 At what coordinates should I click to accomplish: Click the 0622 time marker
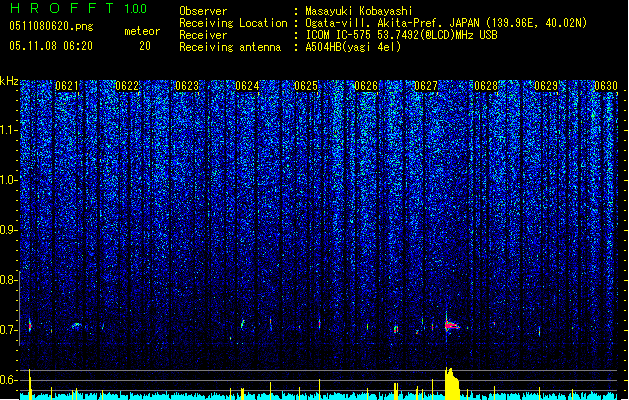[127, 86]
